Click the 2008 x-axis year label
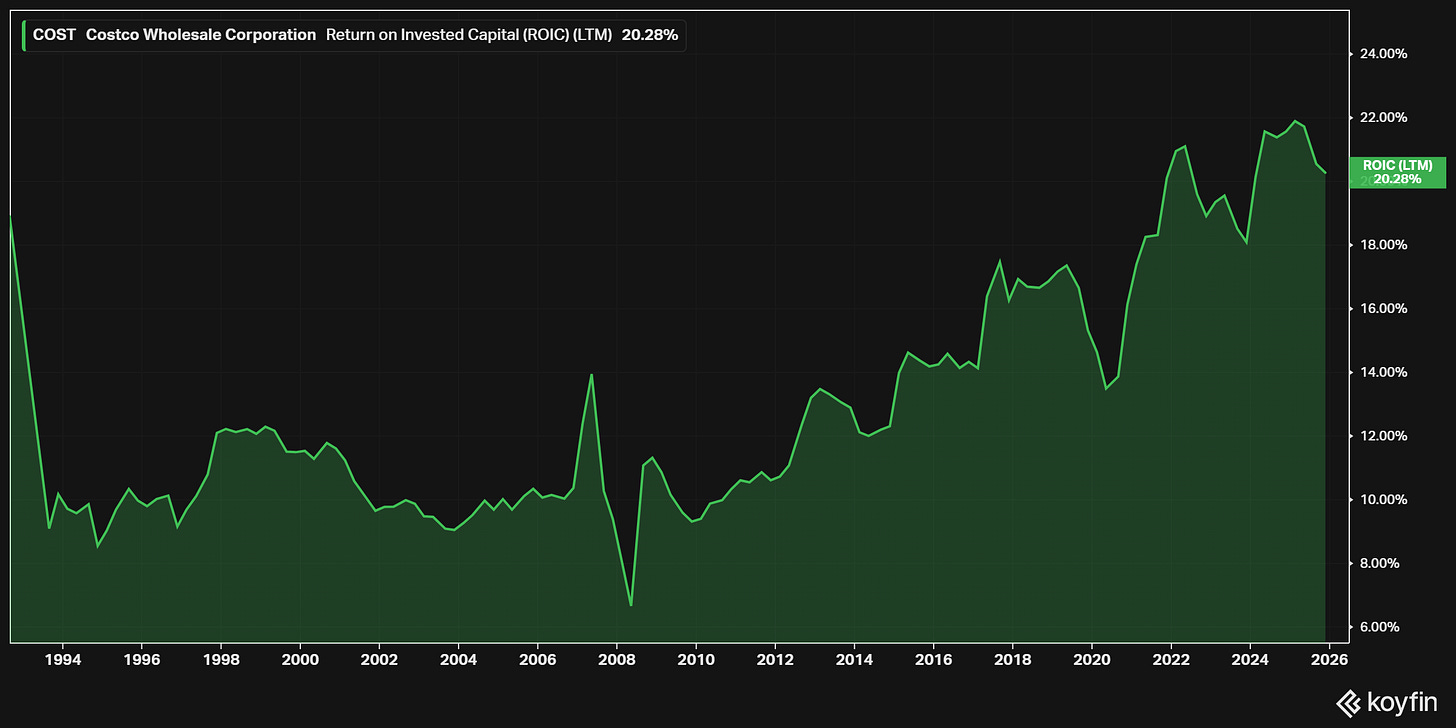 (x=616, y=660)
